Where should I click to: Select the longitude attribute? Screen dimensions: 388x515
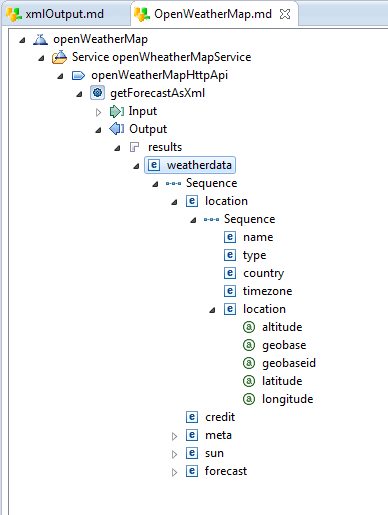click(287, 399)
